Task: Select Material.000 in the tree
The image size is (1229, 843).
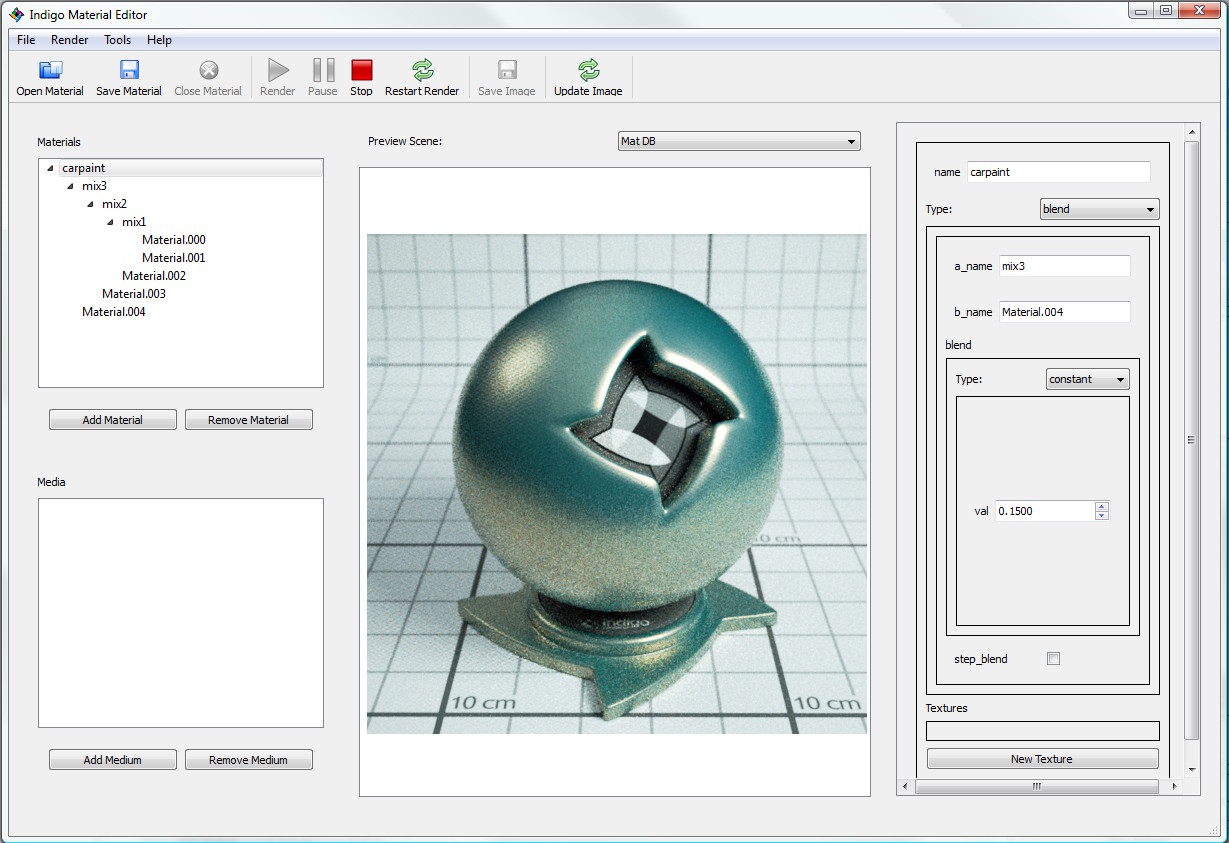Action: click(174, 240)
